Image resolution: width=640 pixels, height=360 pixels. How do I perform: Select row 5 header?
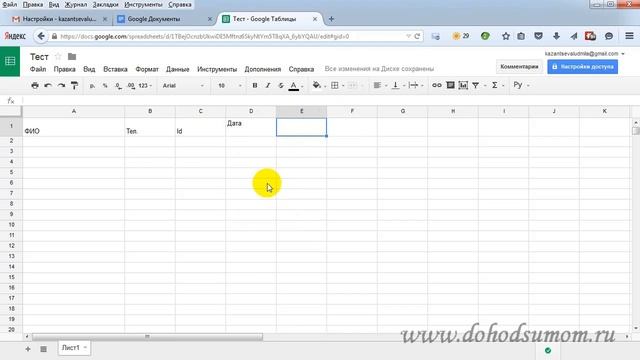point(11,172)
